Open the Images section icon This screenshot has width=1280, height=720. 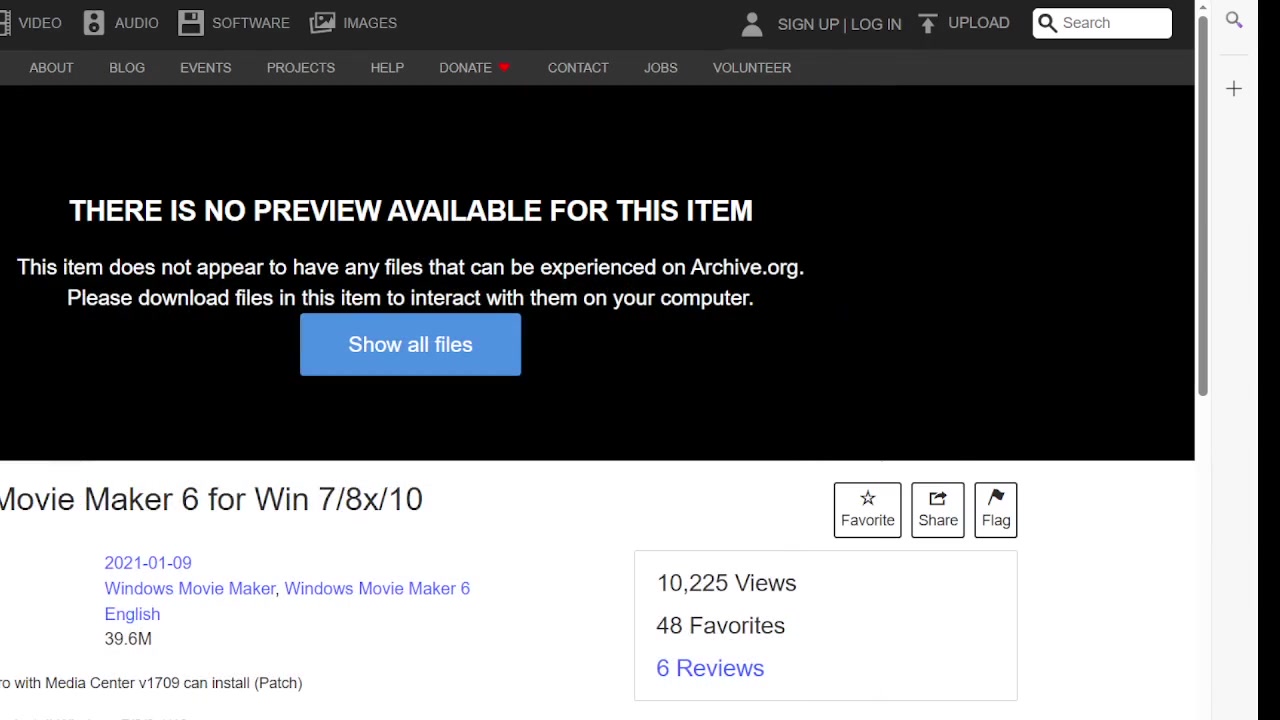point(322,23)
